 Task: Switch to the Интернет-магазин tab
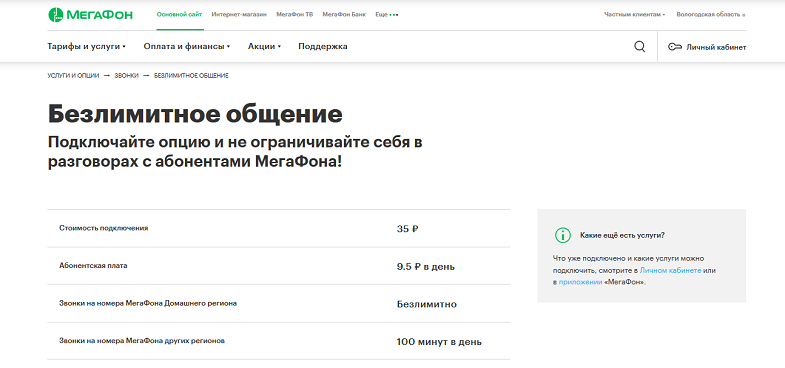pyautogui.click(x=239, y=15)
